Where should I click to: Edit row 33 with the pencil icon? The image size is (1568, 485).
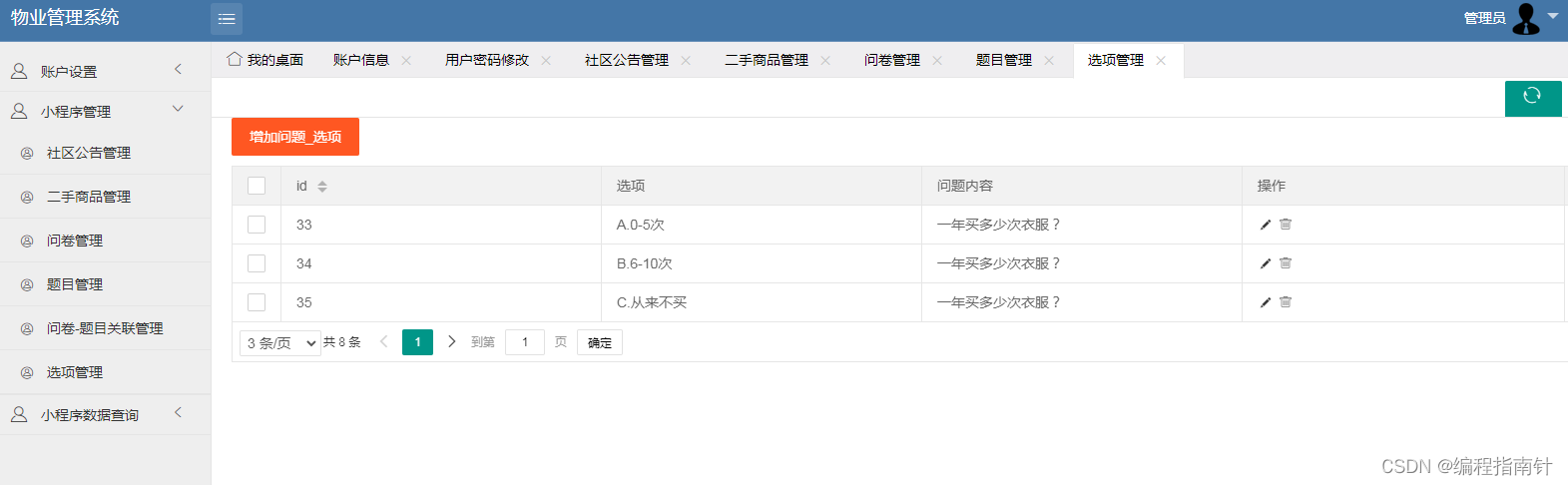click(1266, 225)
